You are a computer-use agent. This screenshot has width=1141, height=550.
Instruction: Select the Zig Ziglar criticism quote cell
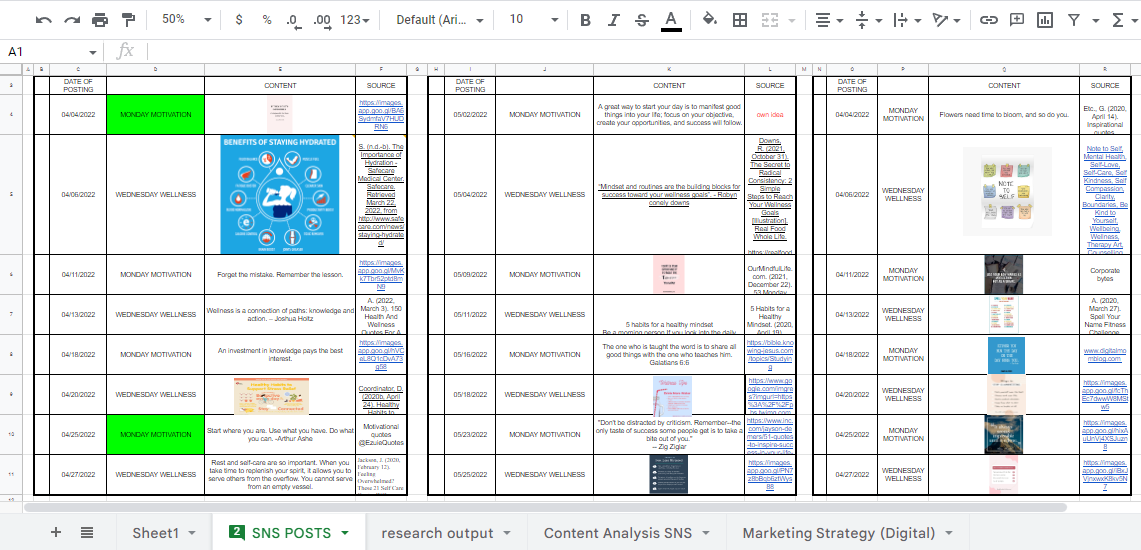click(669, 434)
